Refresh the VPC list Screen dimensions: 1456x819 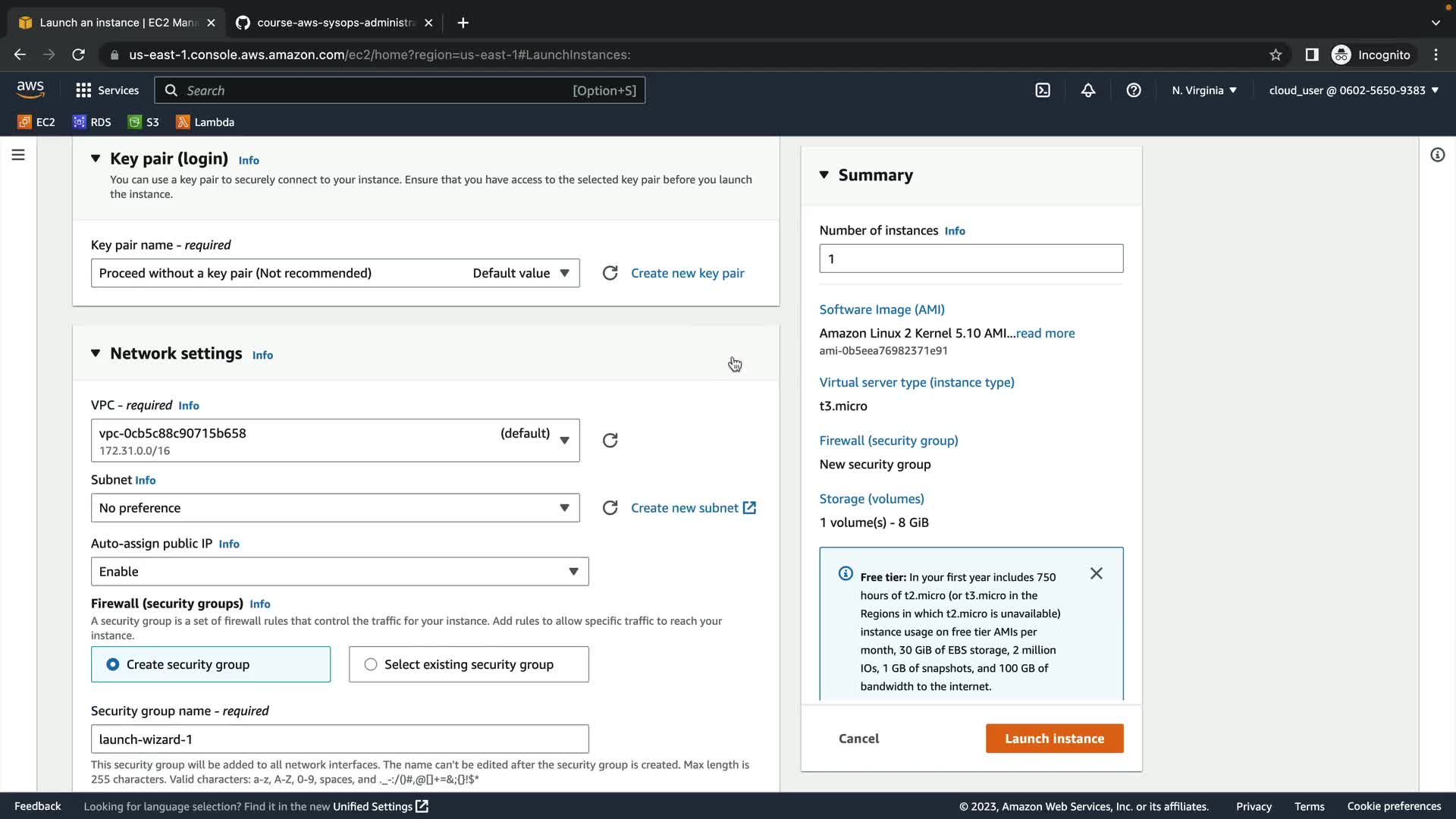[610, 441]
